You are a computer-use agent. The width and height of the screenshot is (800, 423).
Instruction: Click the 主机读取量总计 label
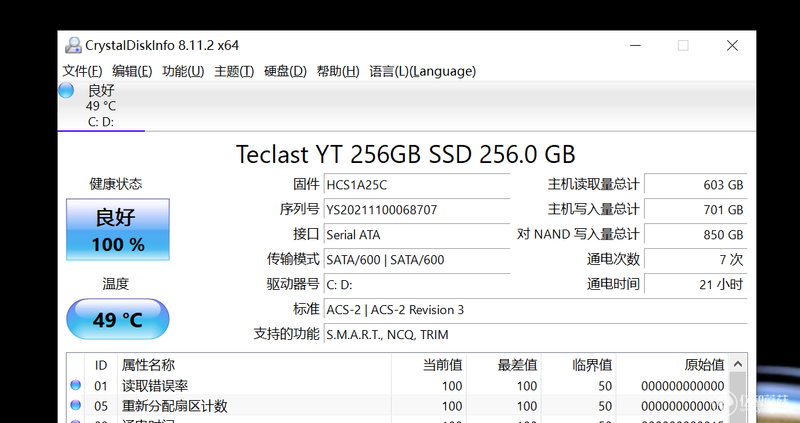click(x=593, y=184)
